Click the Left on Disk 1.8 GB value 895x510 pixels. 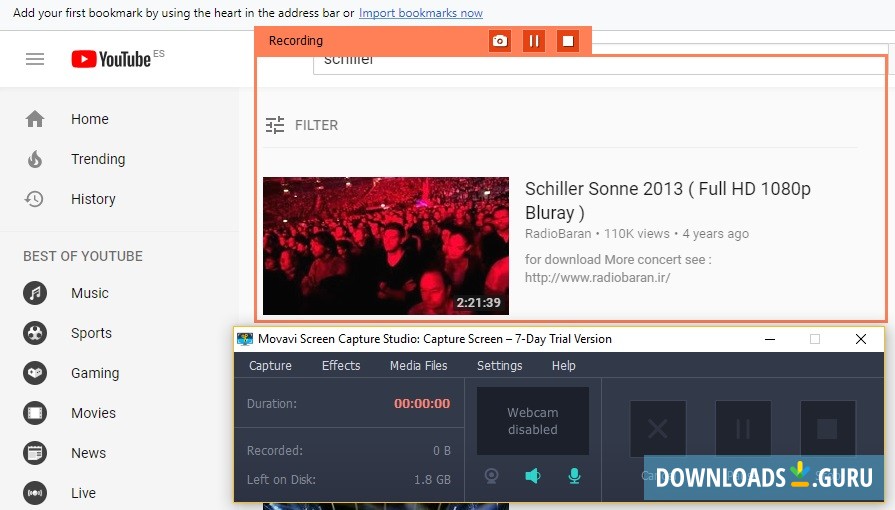(x=432, y=480)
